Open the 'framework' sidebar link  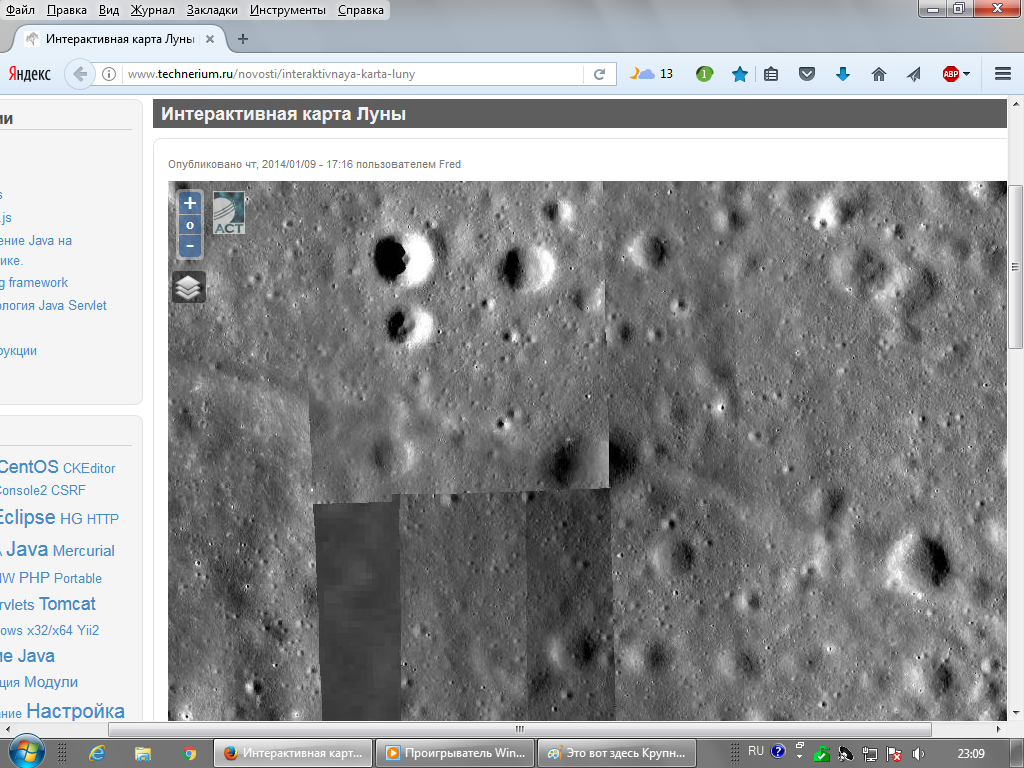coord(34,283)
